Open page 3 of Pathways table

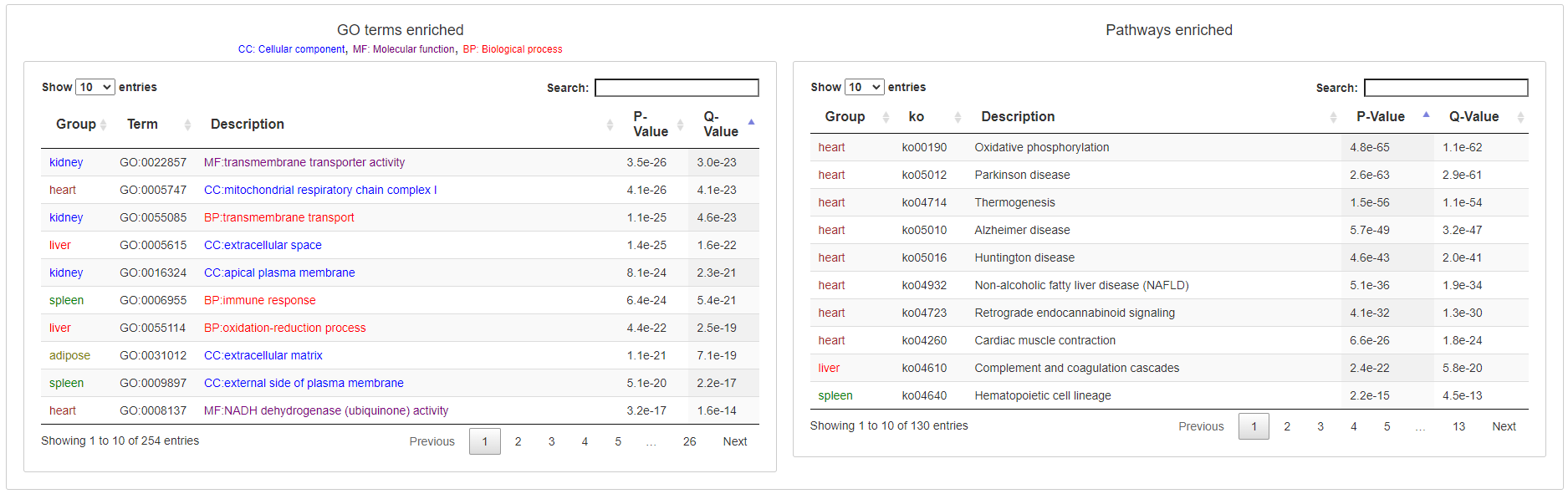point(1320,426)
